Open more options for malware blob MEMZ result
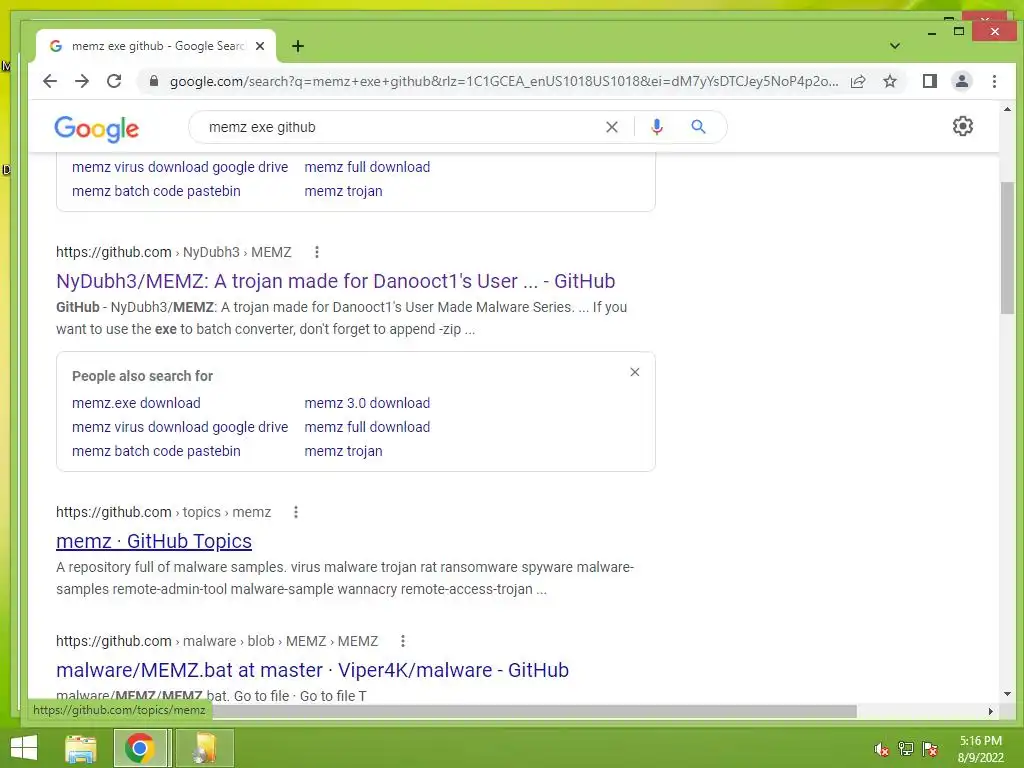Image resolution: width=1024 pixels, height=768 pixels. 403,641
